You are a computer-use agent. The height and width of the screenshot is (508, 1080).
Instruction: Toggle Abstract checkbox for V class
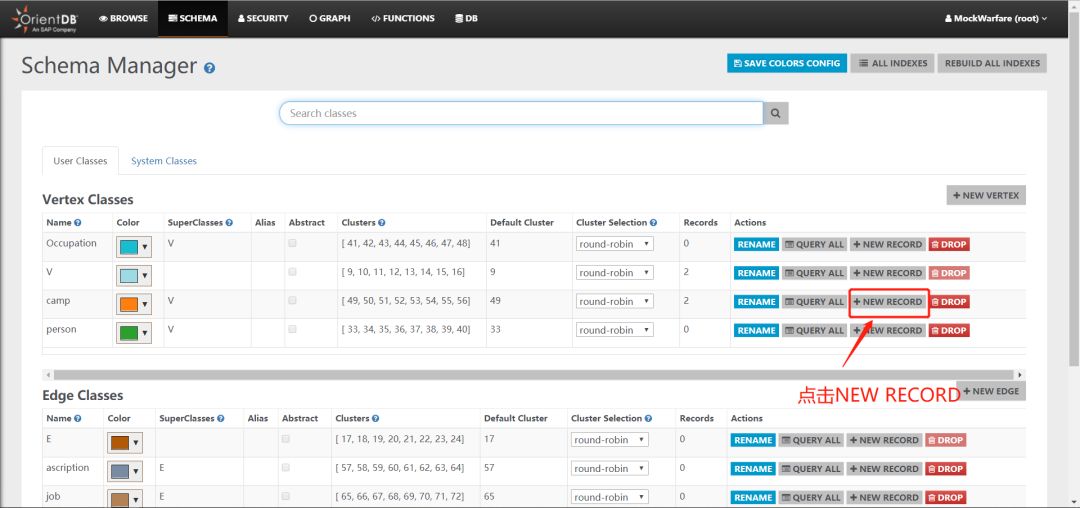pyautogui.click(x=293, y=272)
